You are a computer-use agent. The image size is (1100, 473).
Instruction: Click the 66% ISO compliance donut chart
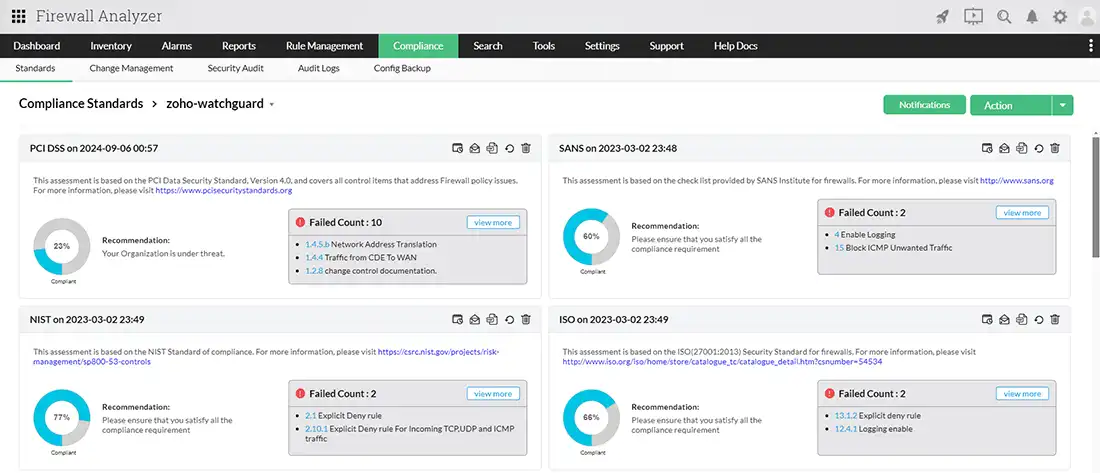click(591, 418)
